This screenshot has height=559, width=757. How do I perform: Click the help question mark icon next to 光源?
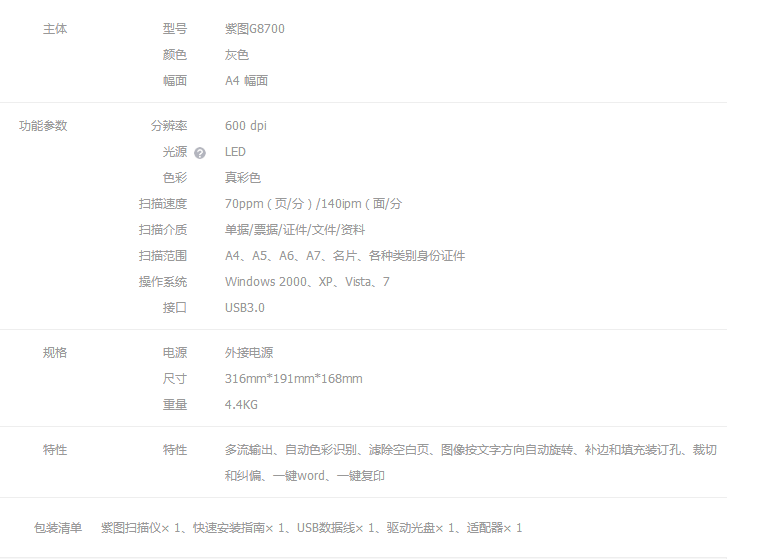200,153
